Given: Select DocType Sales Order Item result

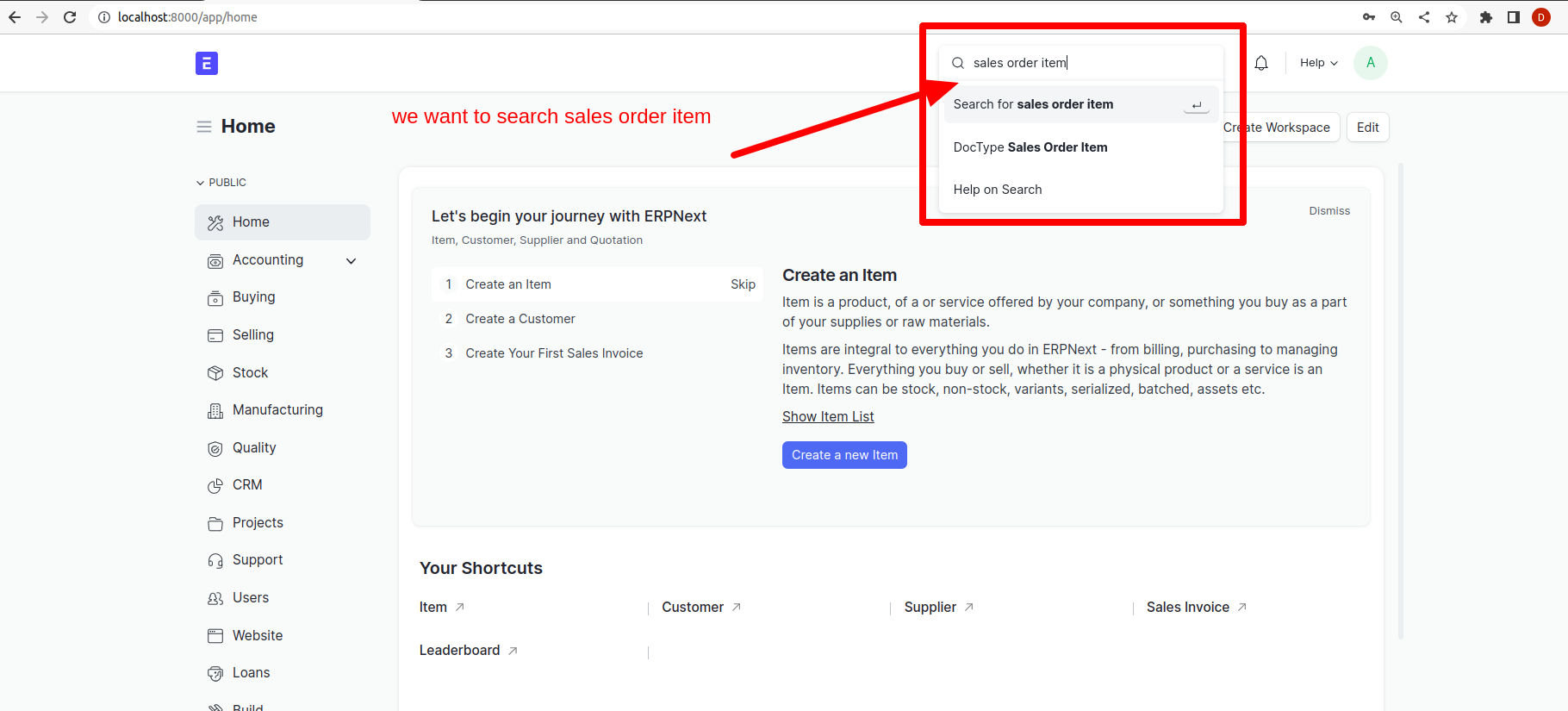Looking at the screenshot, I should pyautogui.click(x=1080, y=147).
